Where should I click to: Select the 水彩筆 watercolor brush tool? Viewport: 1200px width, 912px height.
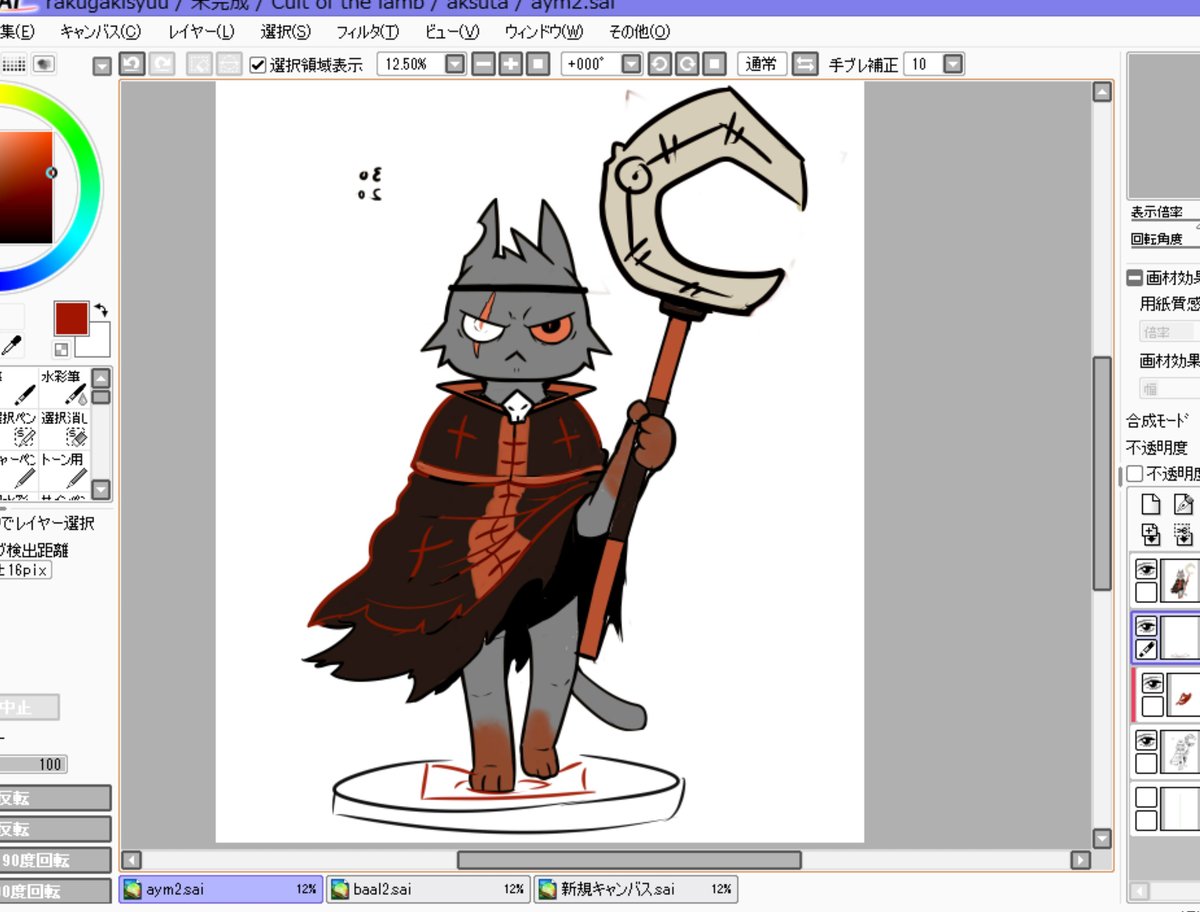point(64,388)
